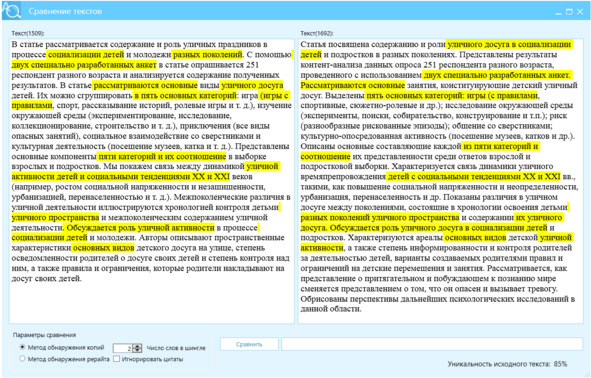Click highlighted 'Обсуждается роль уличной активности' in left text
This screenshot has width=591, height=378.
(x=141, y=228)
